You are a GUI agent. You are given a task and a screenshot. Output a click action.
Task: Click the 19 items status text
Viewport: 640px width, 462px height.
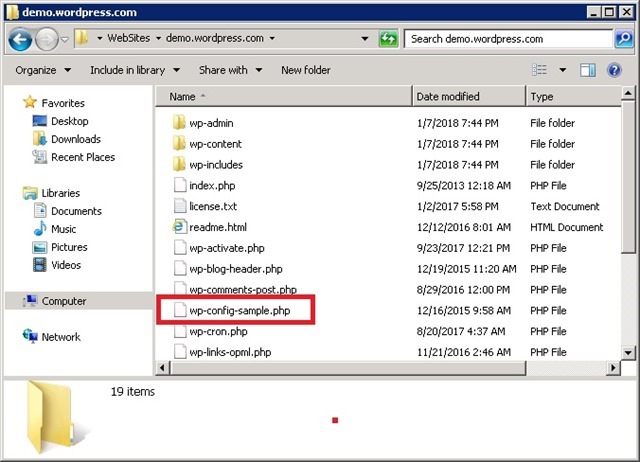coord(133,391)
